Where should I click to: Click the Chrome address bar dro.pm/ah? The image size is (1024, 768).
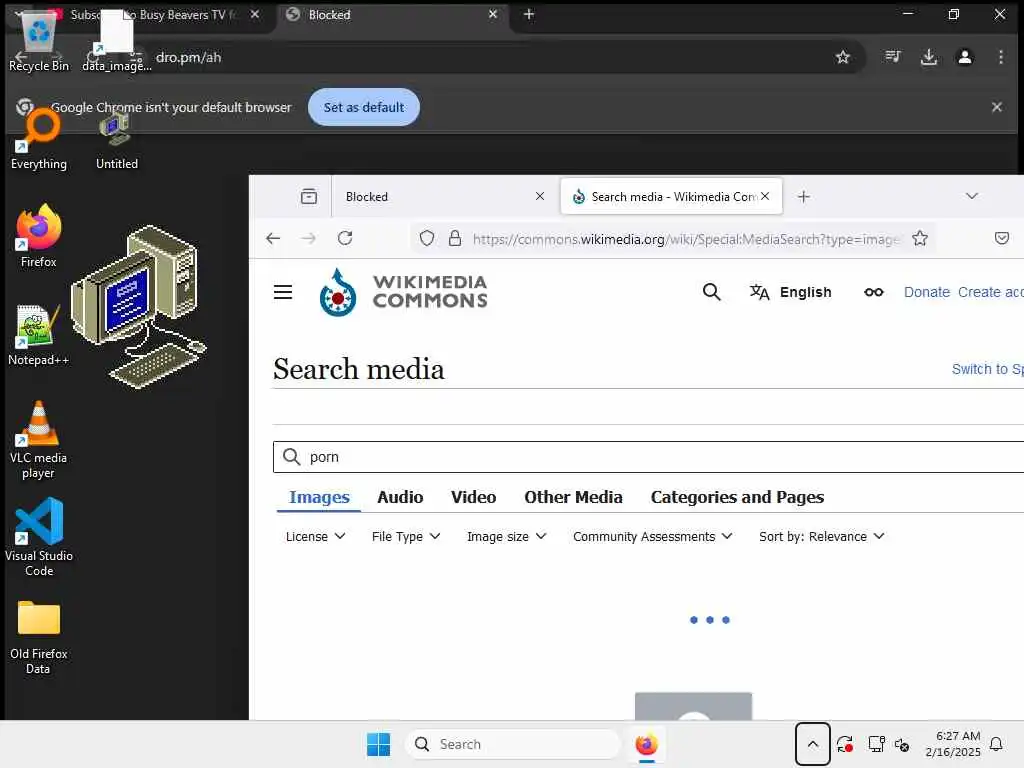(189, 57)
